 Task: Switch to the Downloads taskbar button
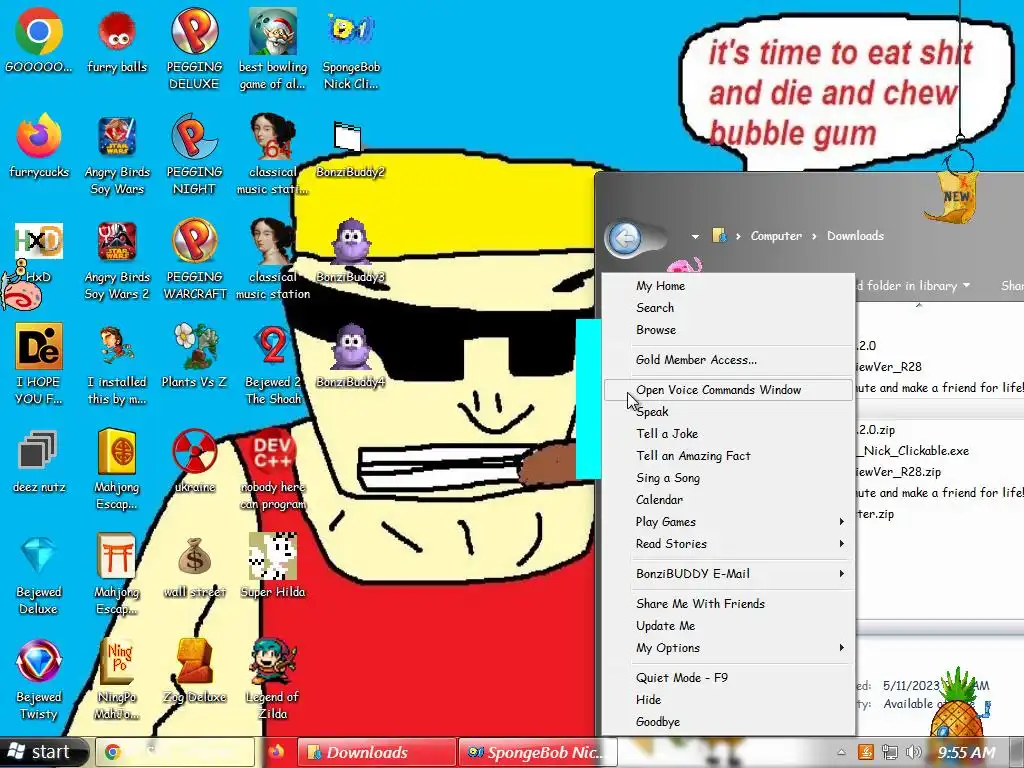(x=377, y=752)
